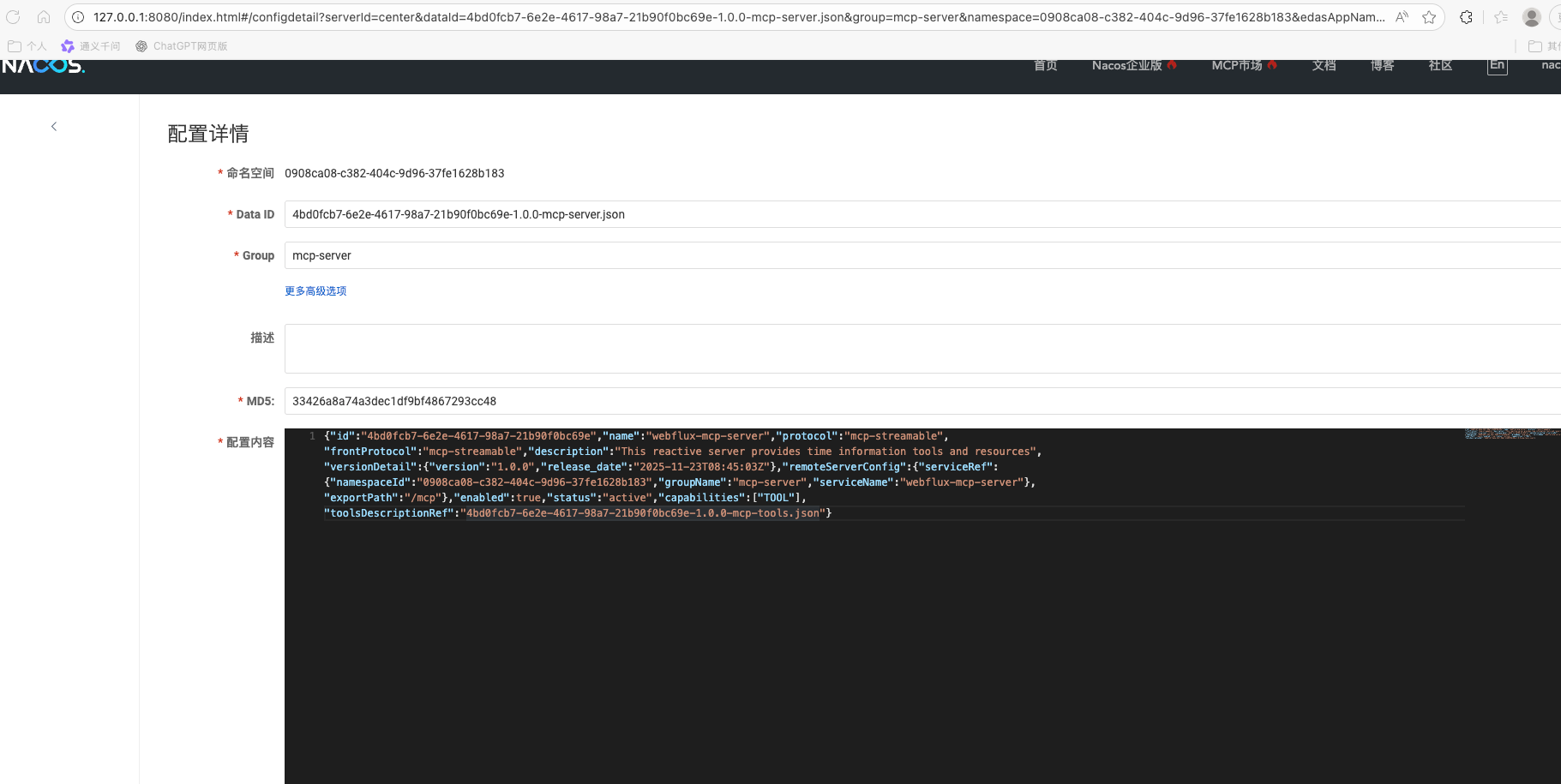Reload the page with the refresh icon
Image resolution: width=1561 pixels, height=784 pixels.
coord(13,17)
